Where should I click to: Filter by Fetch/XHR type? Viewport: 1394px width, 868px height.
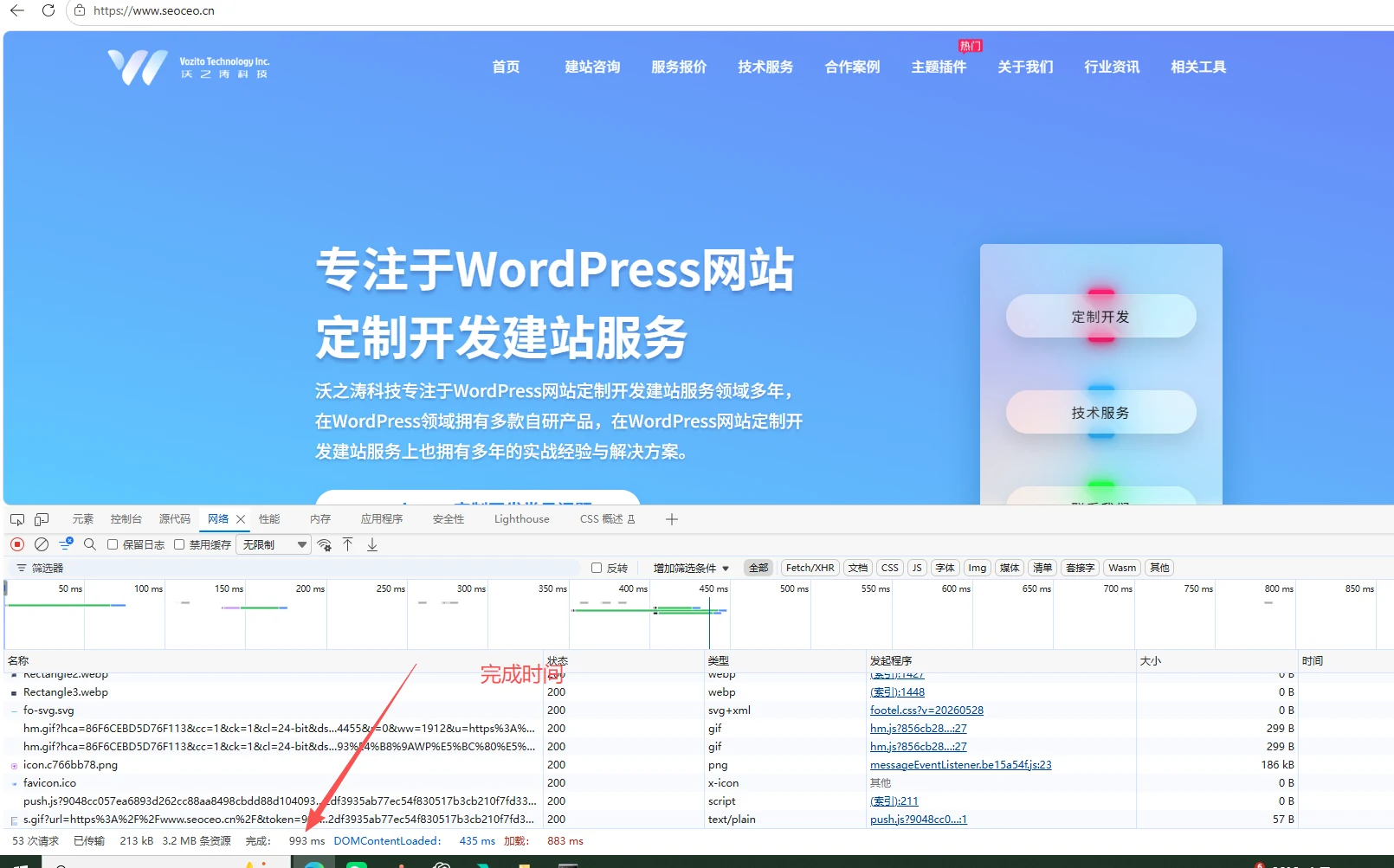click(810, 568)
